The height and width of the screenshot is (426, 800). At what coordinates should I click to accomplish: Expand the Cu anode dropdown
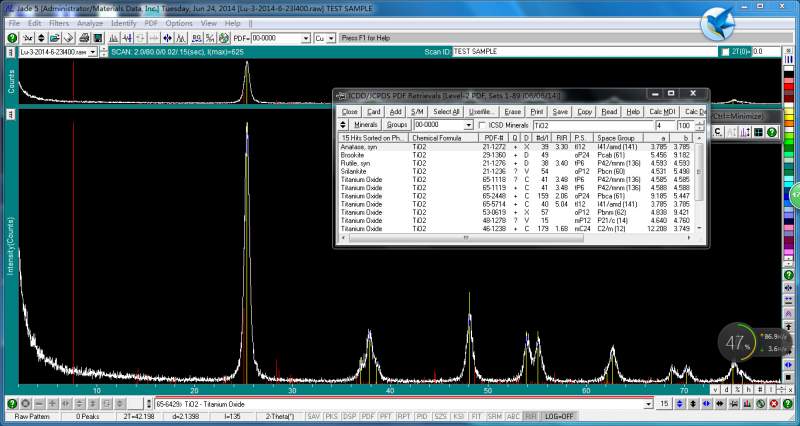click(331, 38)
